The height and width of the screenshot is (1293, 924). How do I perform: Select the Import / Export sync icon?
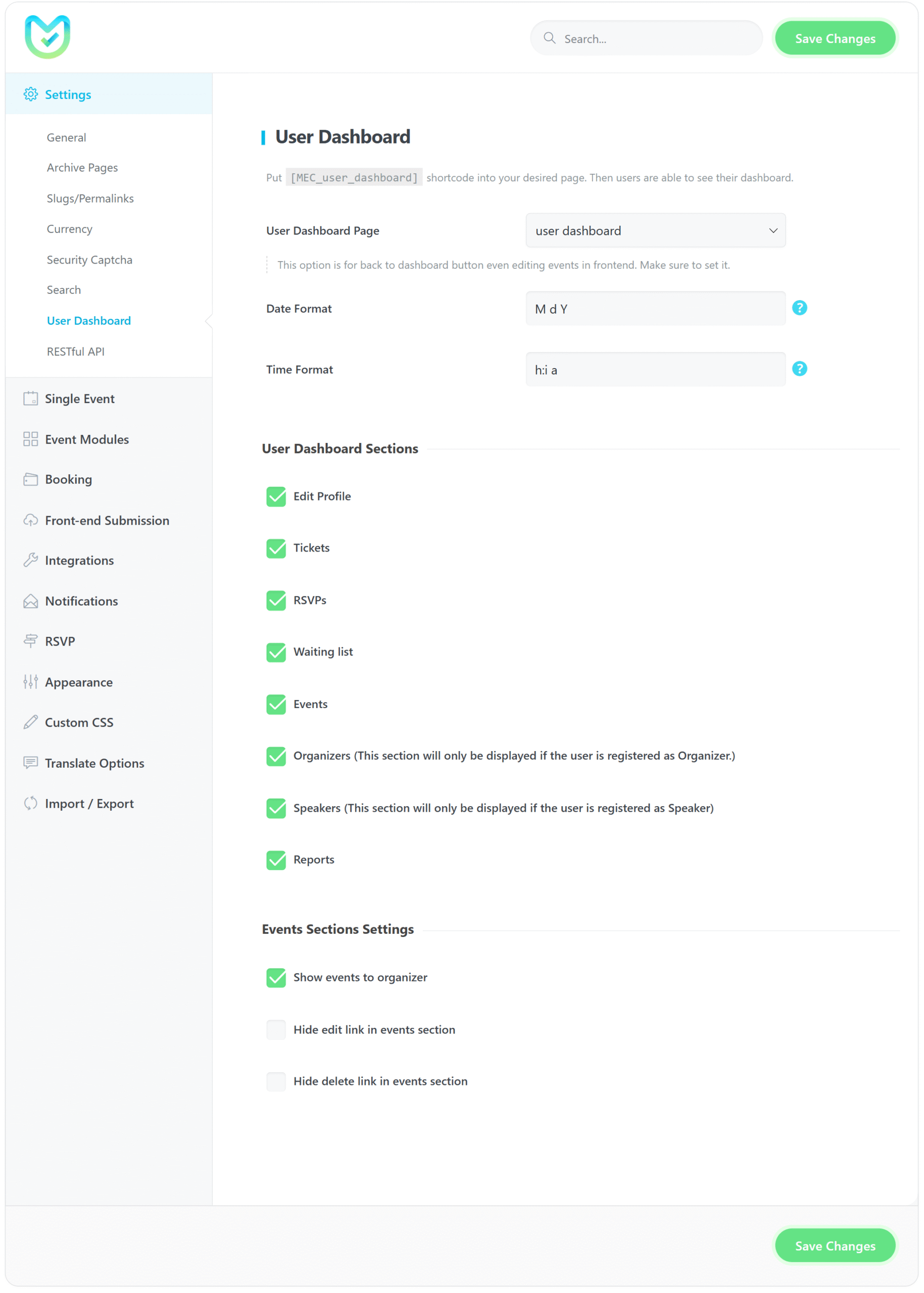tap(31, 803)
